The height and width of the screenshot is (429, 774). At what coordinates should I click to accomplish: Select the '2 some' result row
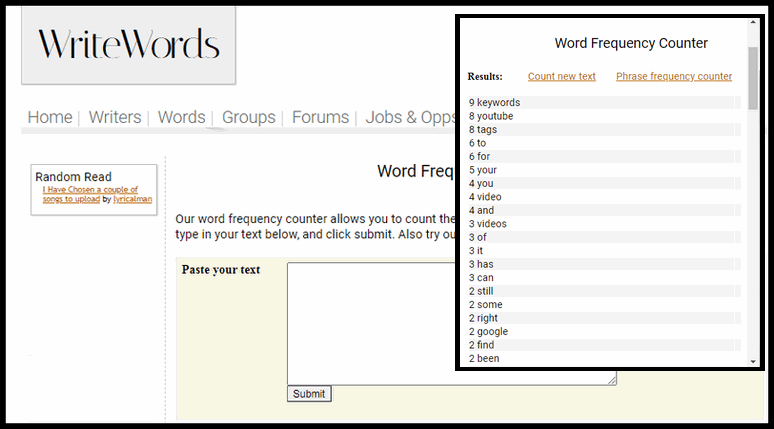click(604, 305)
